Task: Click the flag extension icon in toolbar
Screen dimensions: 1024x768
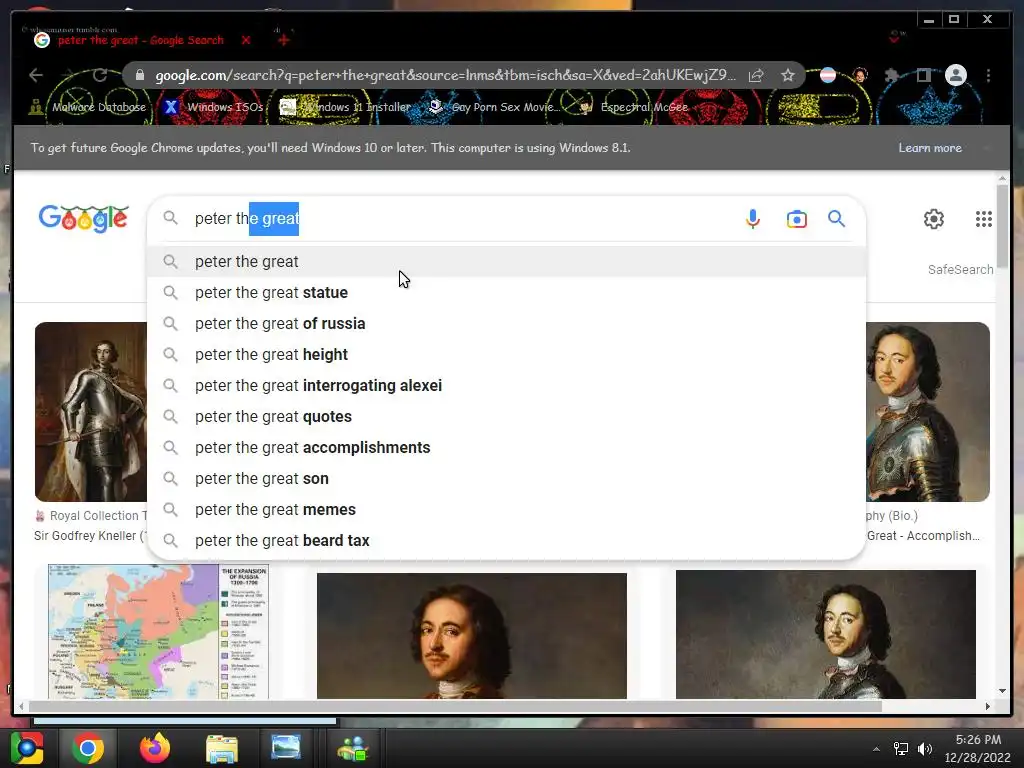Action: pos(827,76)
